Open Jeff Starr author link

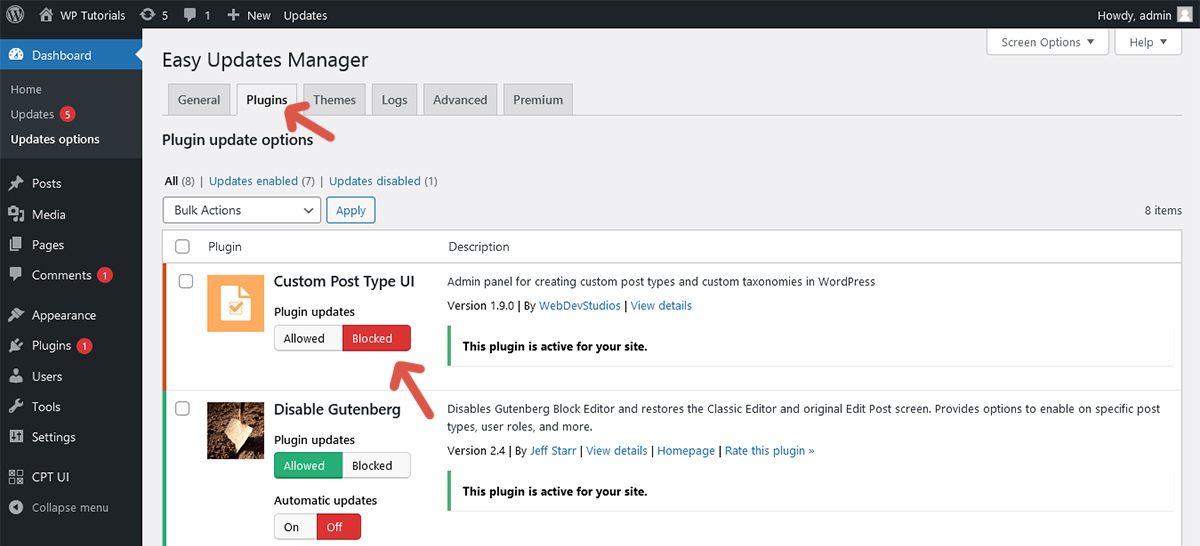click(x=552, y=451)
